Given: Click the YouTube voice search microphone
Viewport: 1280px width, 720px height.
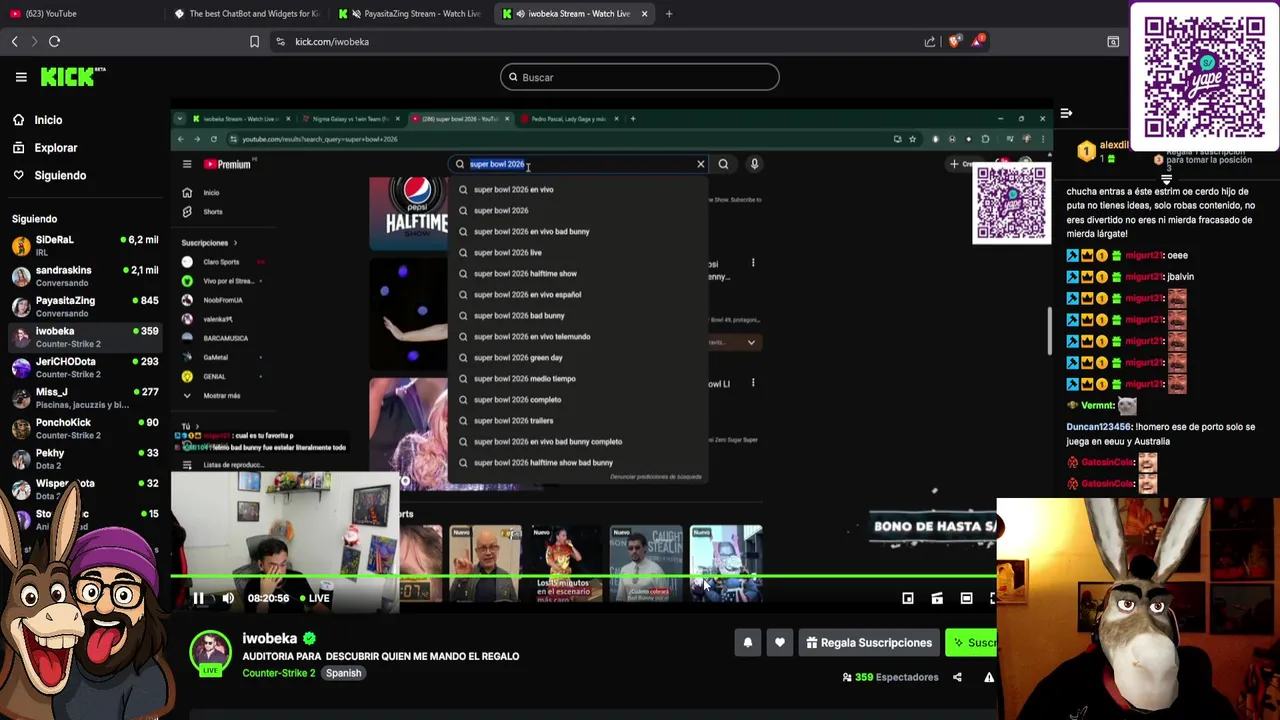Looking at the screenshot, I should click(x=754, y=164).
